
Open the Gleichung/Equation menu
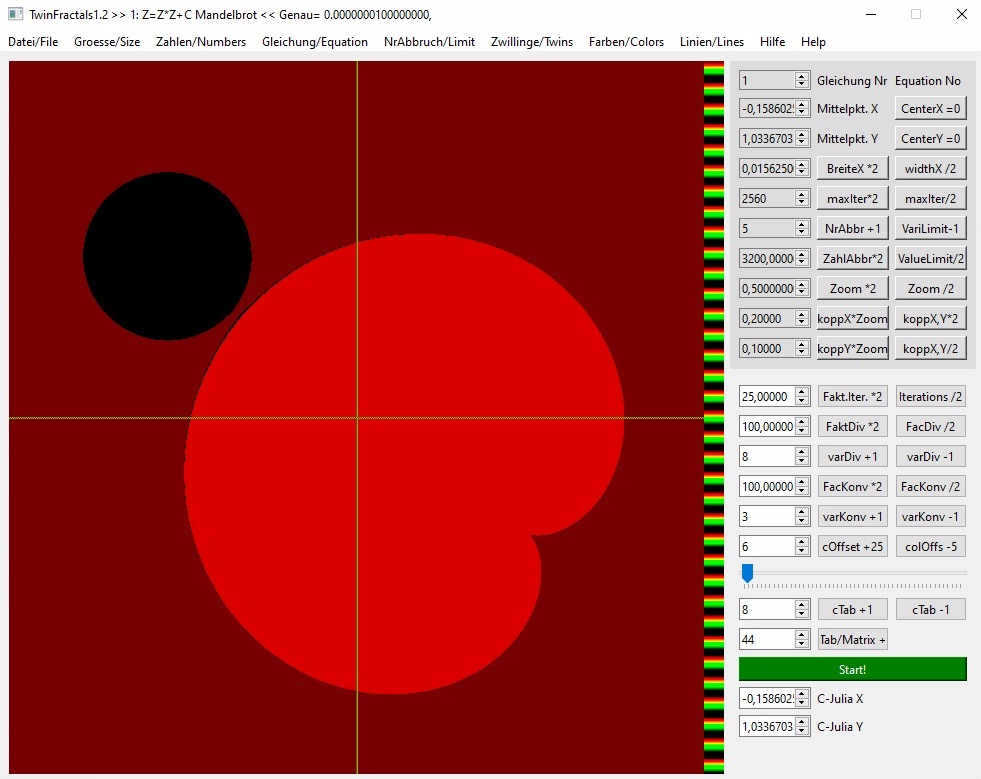[315, 42]
